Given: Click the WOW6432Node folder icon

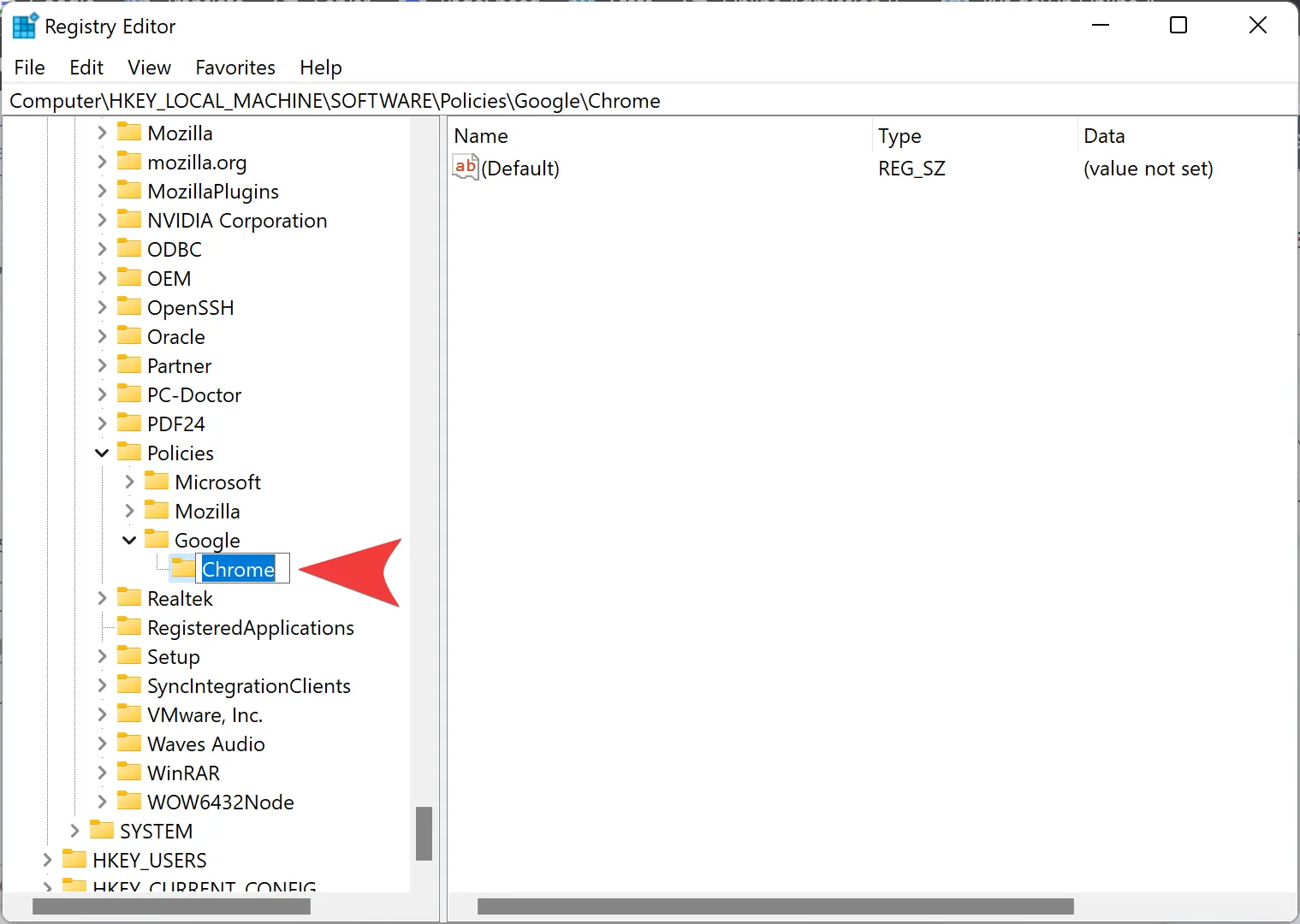Looking at the screenshot, I should click(128, 802).
